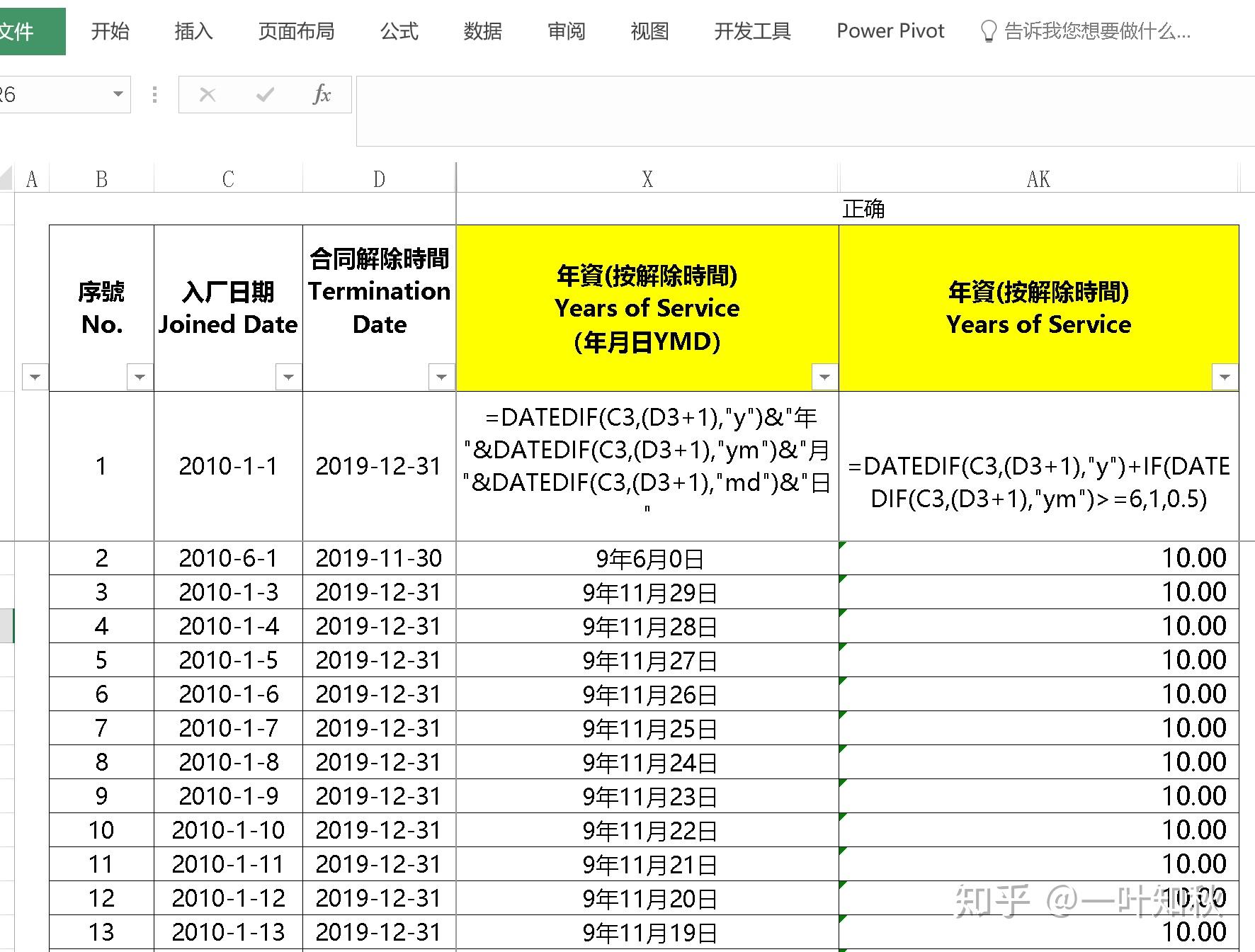Viewport: 1255px width, 952px height.
Task: Click the 告诉我您想要做什么 search box
Action: (1097, 31)
